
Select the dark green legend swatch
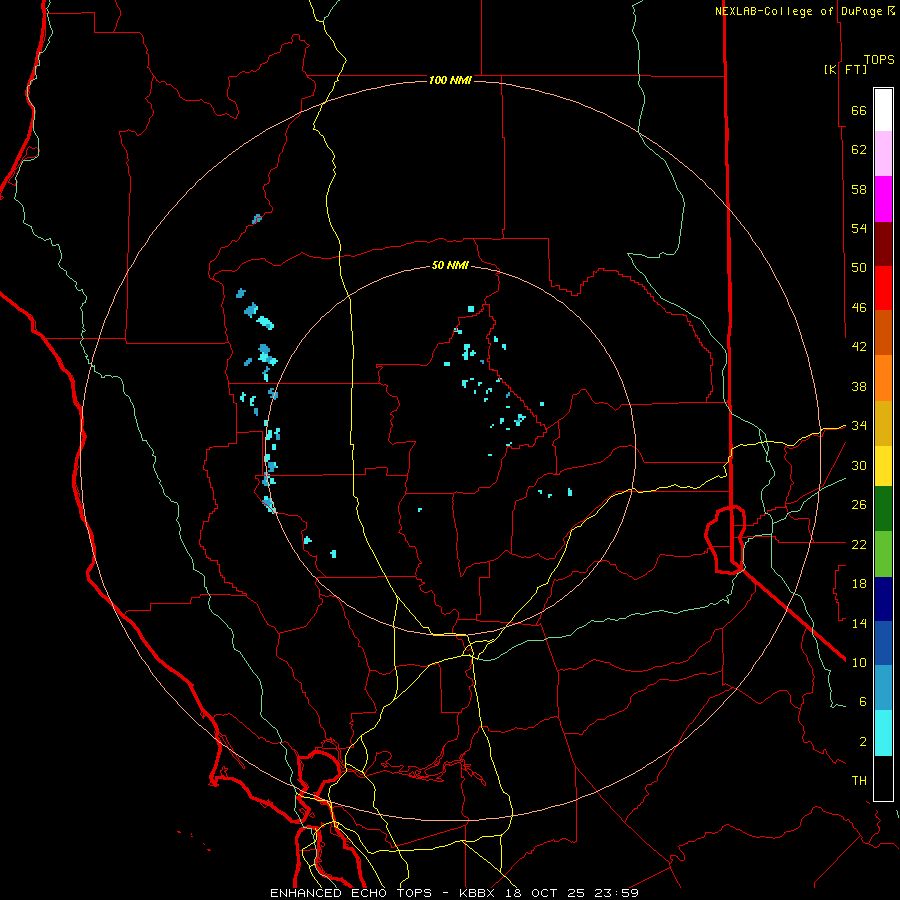click(x=883, y=509)
